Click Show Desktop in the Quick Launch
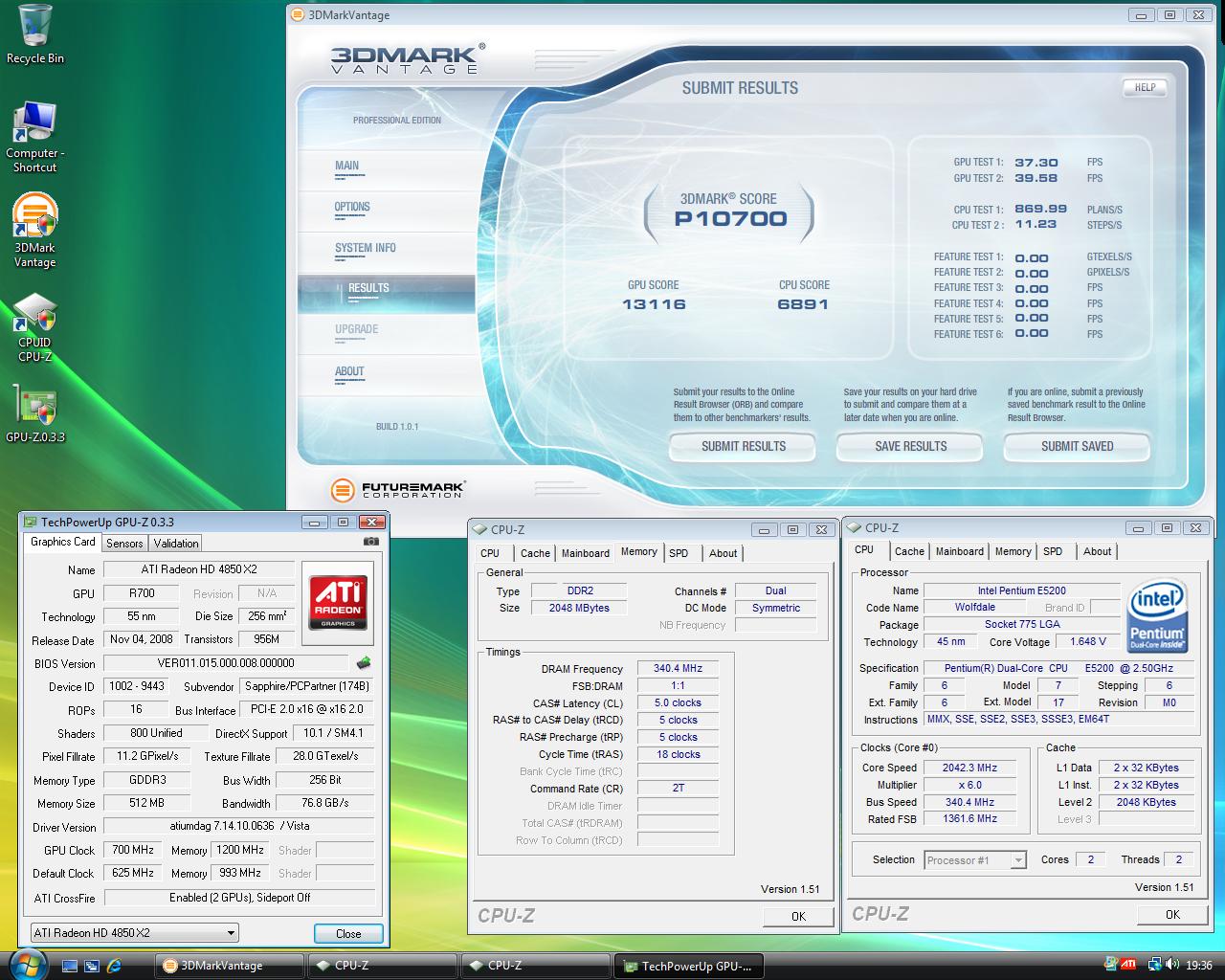 tap(70, 966)
